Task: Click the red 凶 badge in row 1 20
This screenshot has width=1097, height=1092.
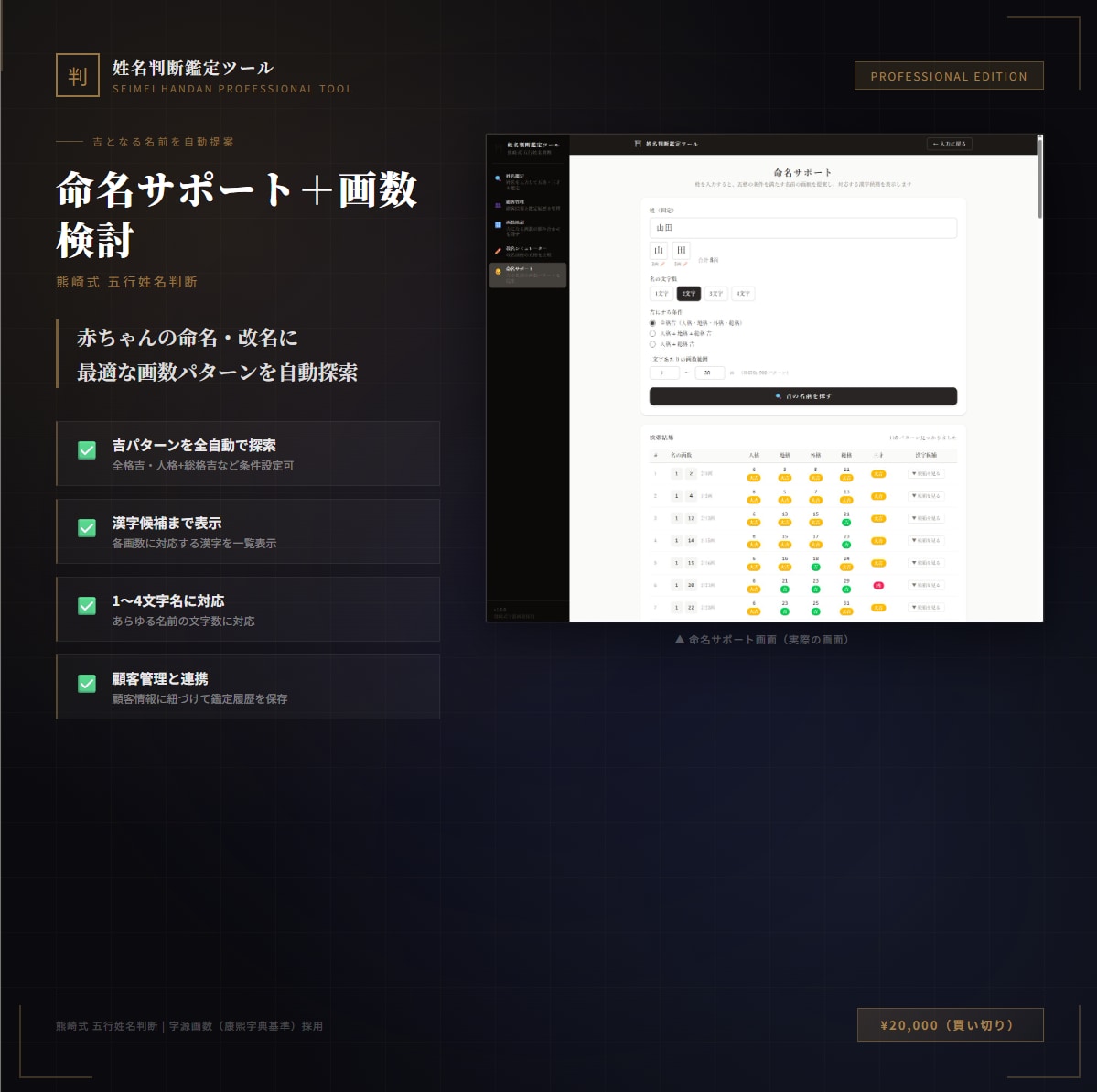Action: pos(878,585)
